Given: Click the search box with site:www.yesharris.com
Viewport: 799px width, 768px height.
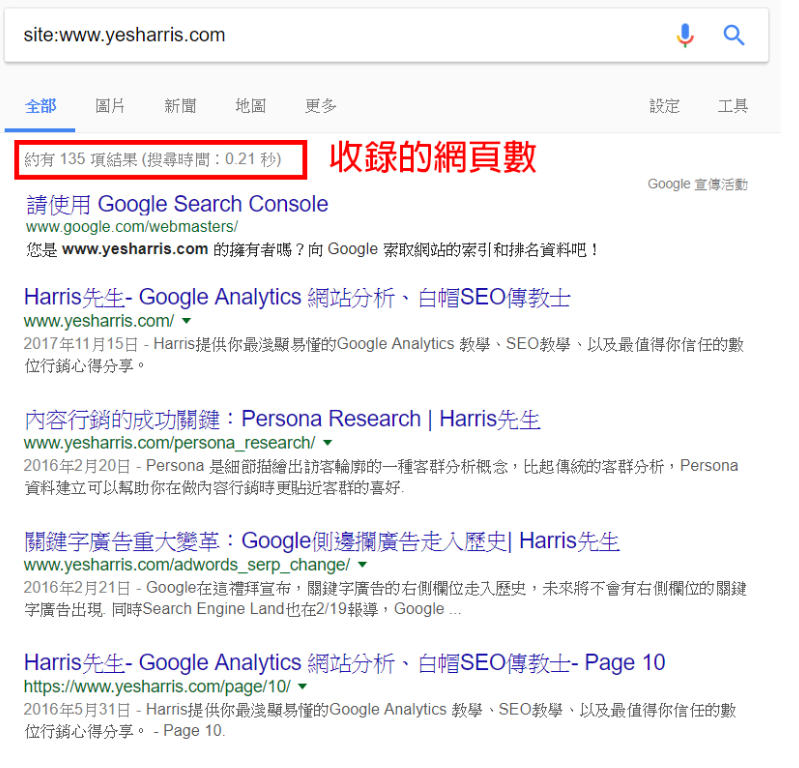Looking at the screenshot, I should [x=386, y=35].
